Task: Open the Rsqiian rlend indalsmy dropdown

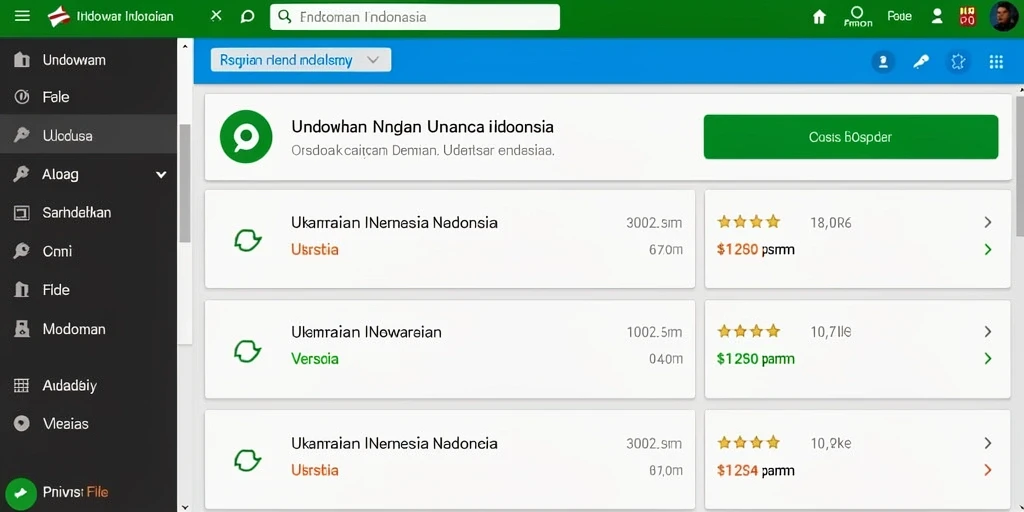Action: [x=301, y=60]
